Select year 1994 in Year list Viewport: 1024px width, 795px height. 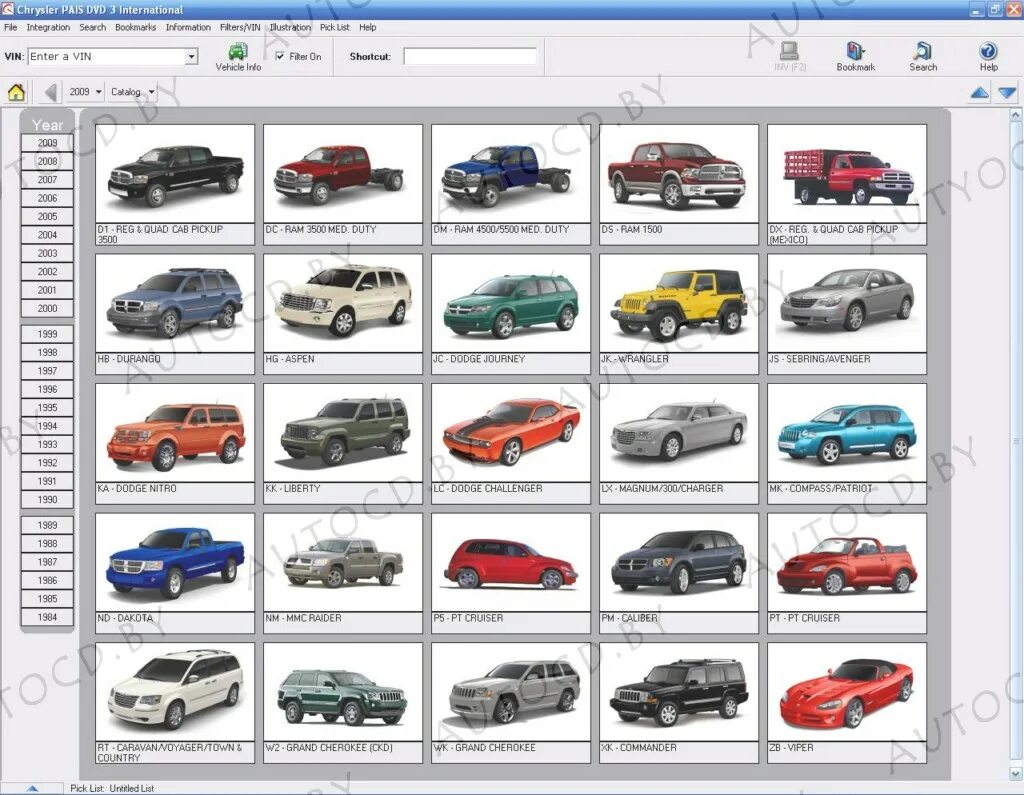[47, 426]
